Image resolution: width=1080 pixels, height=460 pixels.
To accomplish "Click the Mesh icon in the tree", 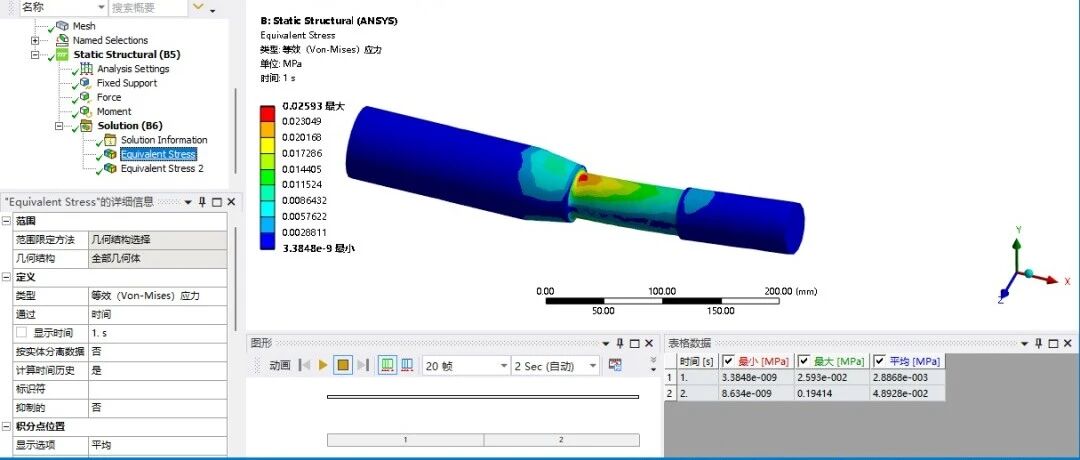I will 63,25.
